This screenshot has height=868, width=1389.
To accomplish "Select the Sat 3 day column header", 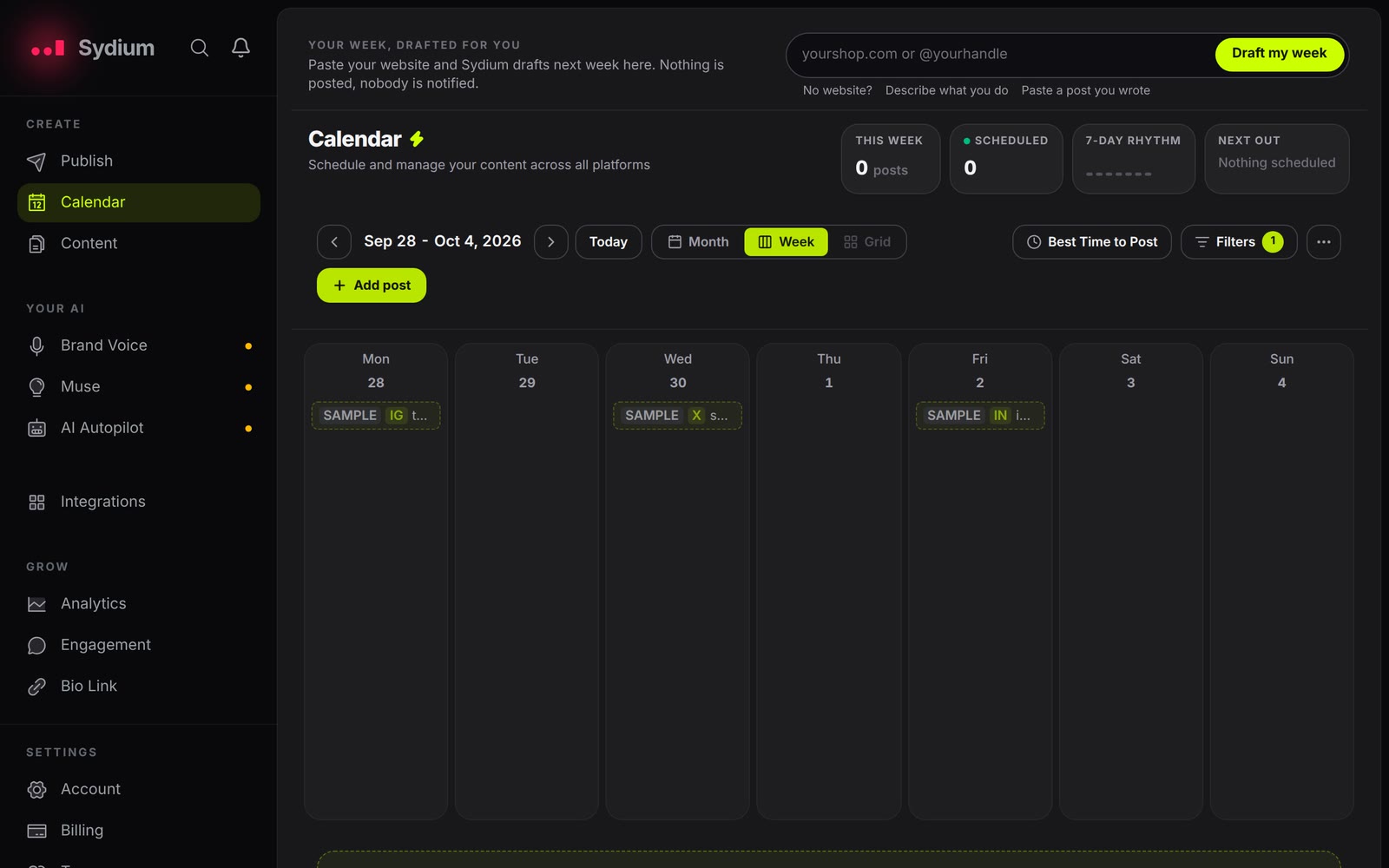I will (1131, 371).
